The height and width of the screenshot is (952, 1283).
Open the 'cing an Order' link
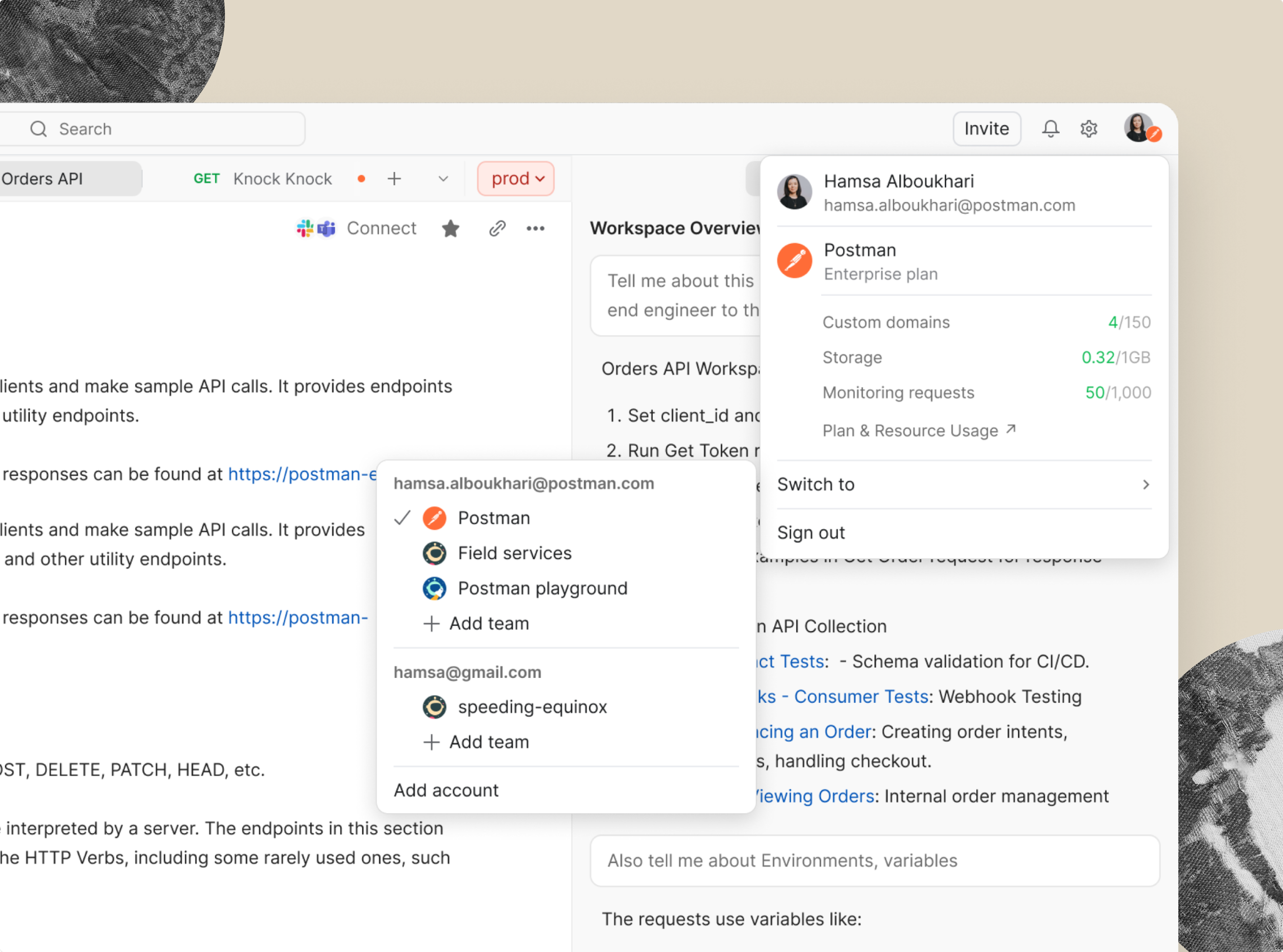[x=814, y=732]
